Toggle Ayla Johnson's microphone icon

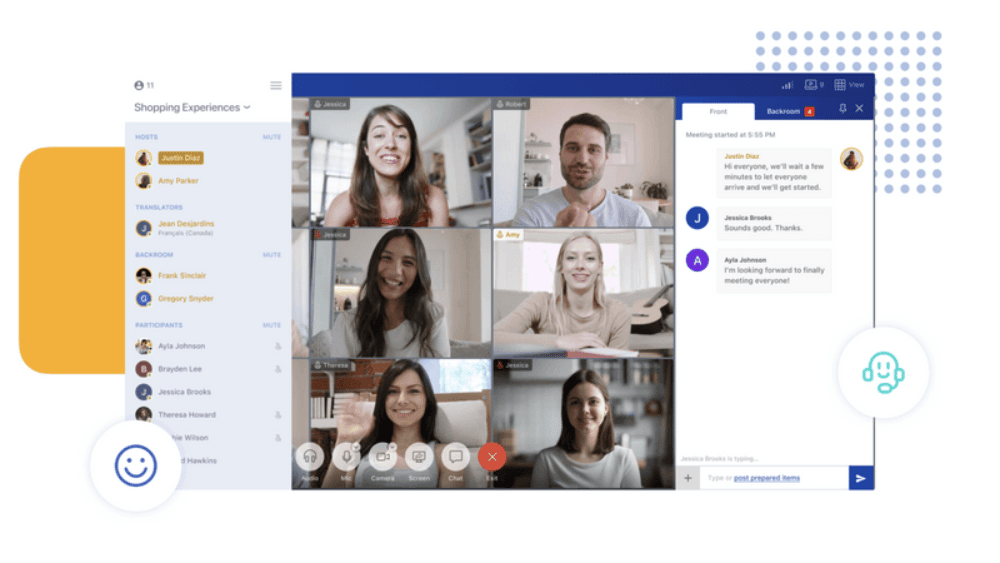[x=278, y=346]
